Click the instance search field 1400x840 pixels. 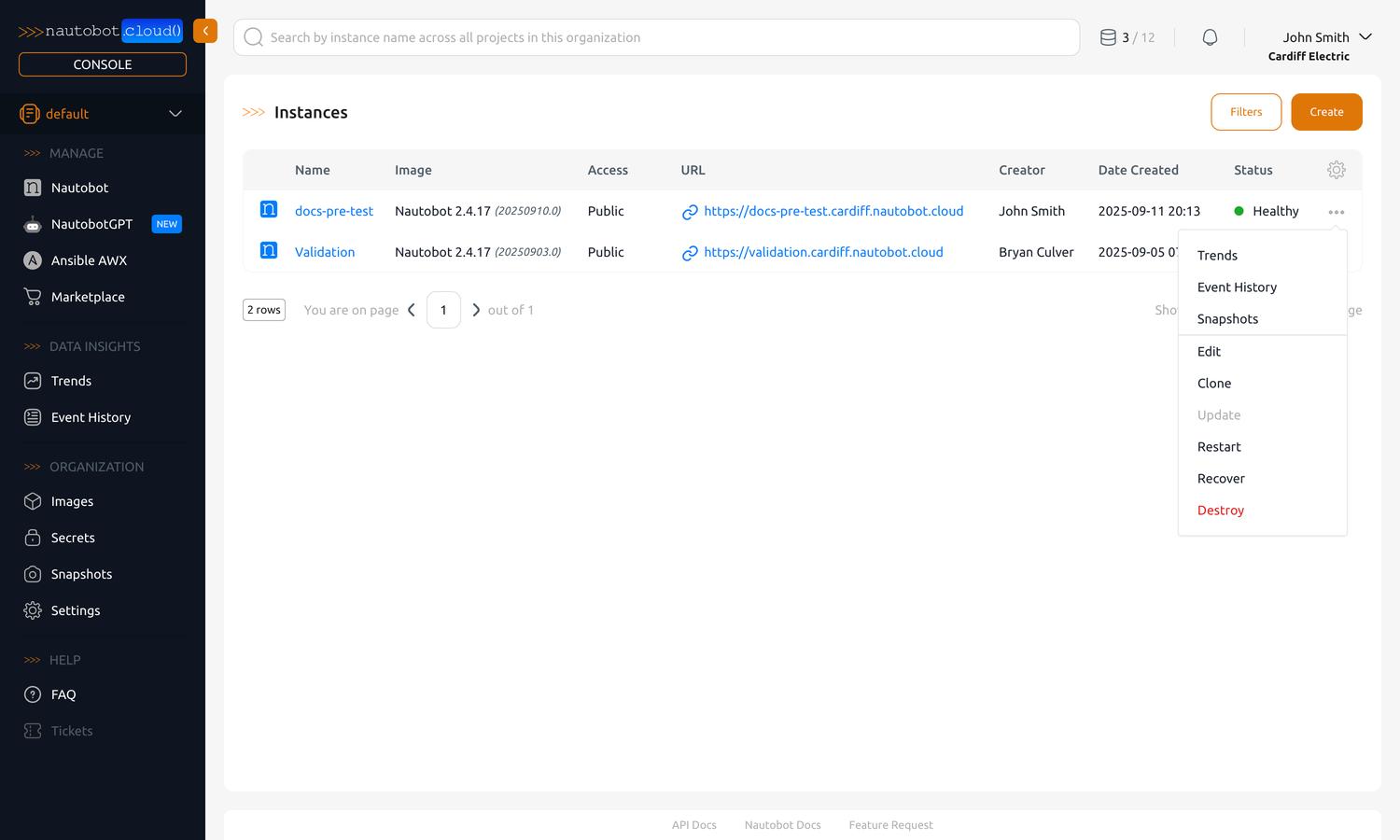click(x=653, y=37)
